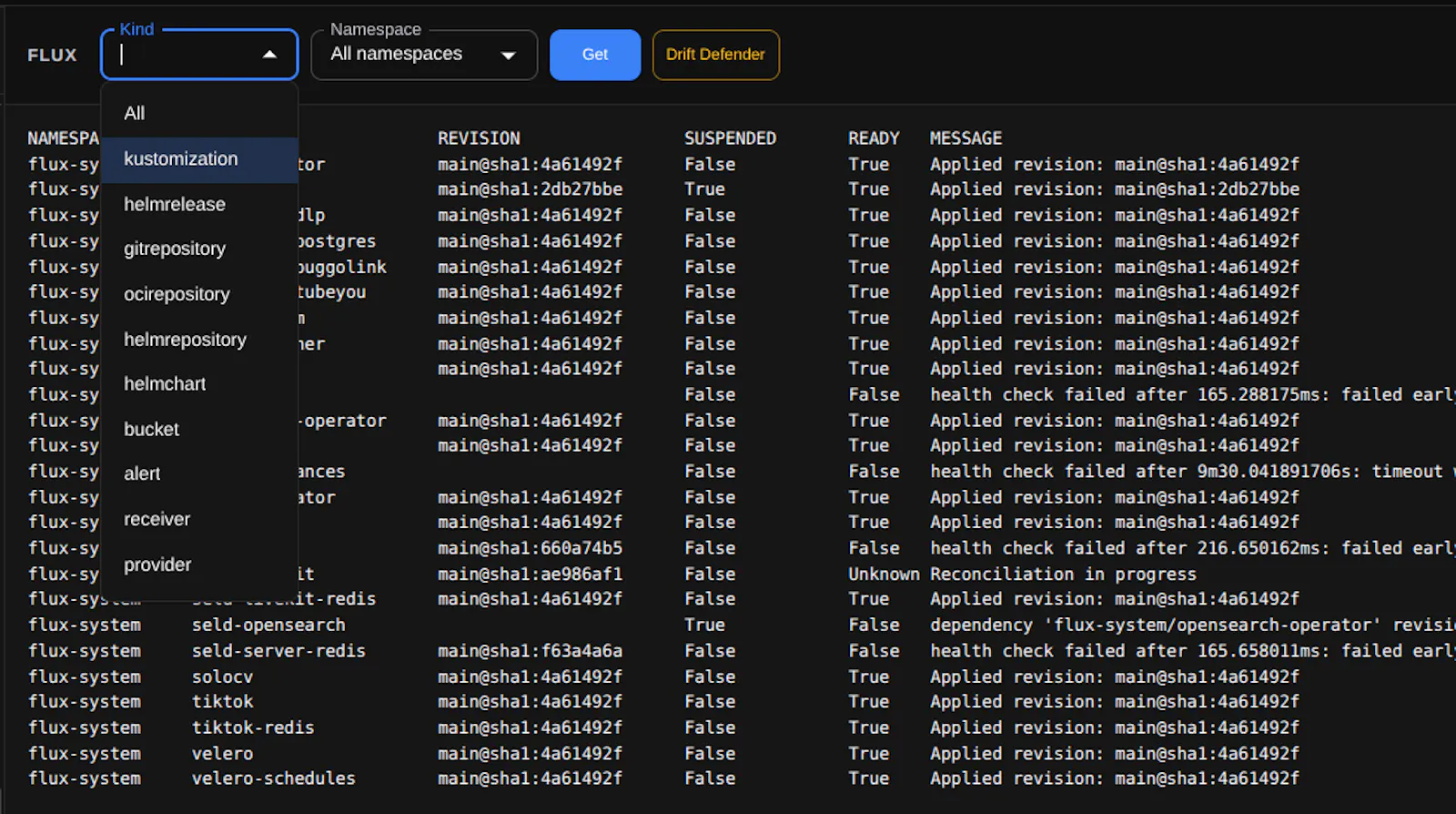Click the MESSAGE column header

tap(966, 138)
